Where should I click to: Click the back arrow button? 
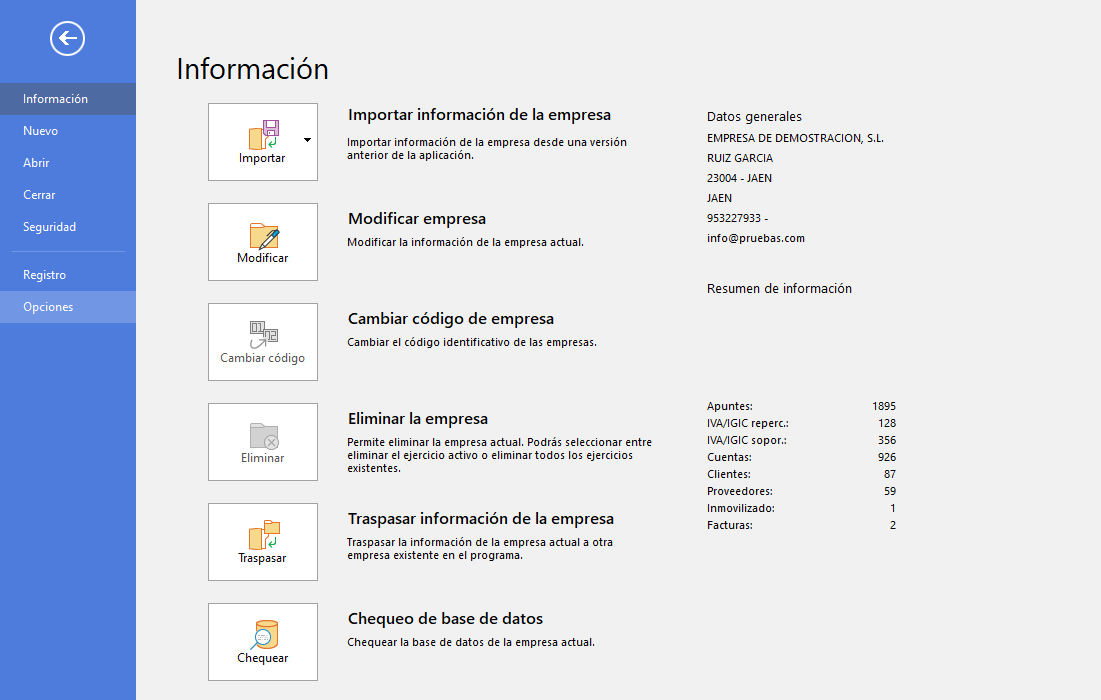click(67, 39)
